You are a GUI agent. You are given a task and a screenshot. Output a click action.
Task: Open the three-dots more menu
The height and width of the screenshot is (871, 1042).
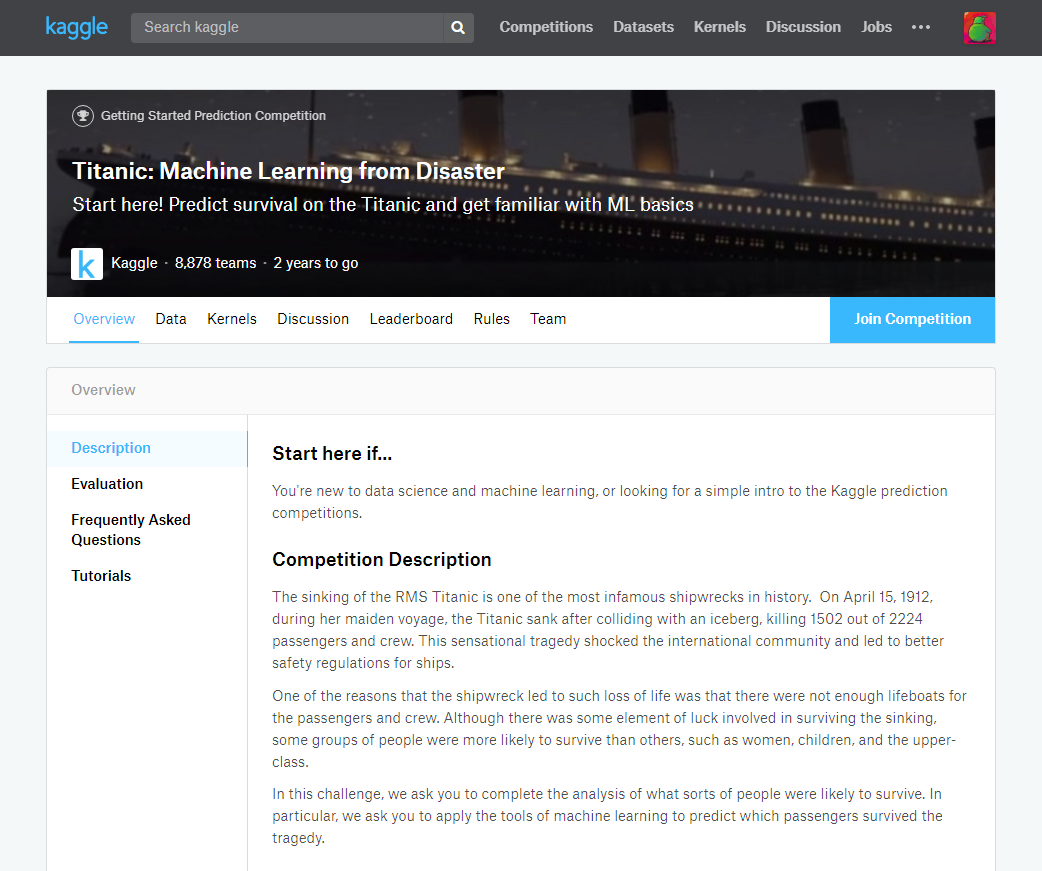coord(920,27)
